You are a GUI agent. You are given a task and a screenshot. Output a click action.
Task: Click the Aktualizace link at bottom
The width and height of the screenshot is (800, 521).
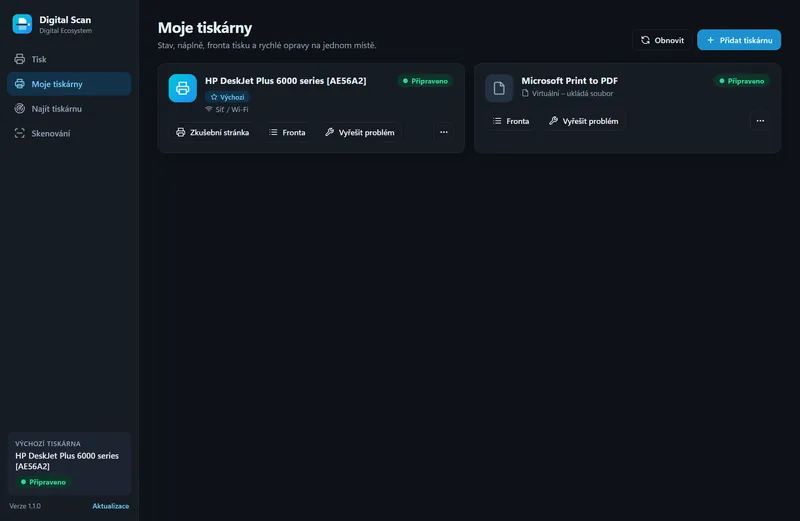click(x=111, y=506)
